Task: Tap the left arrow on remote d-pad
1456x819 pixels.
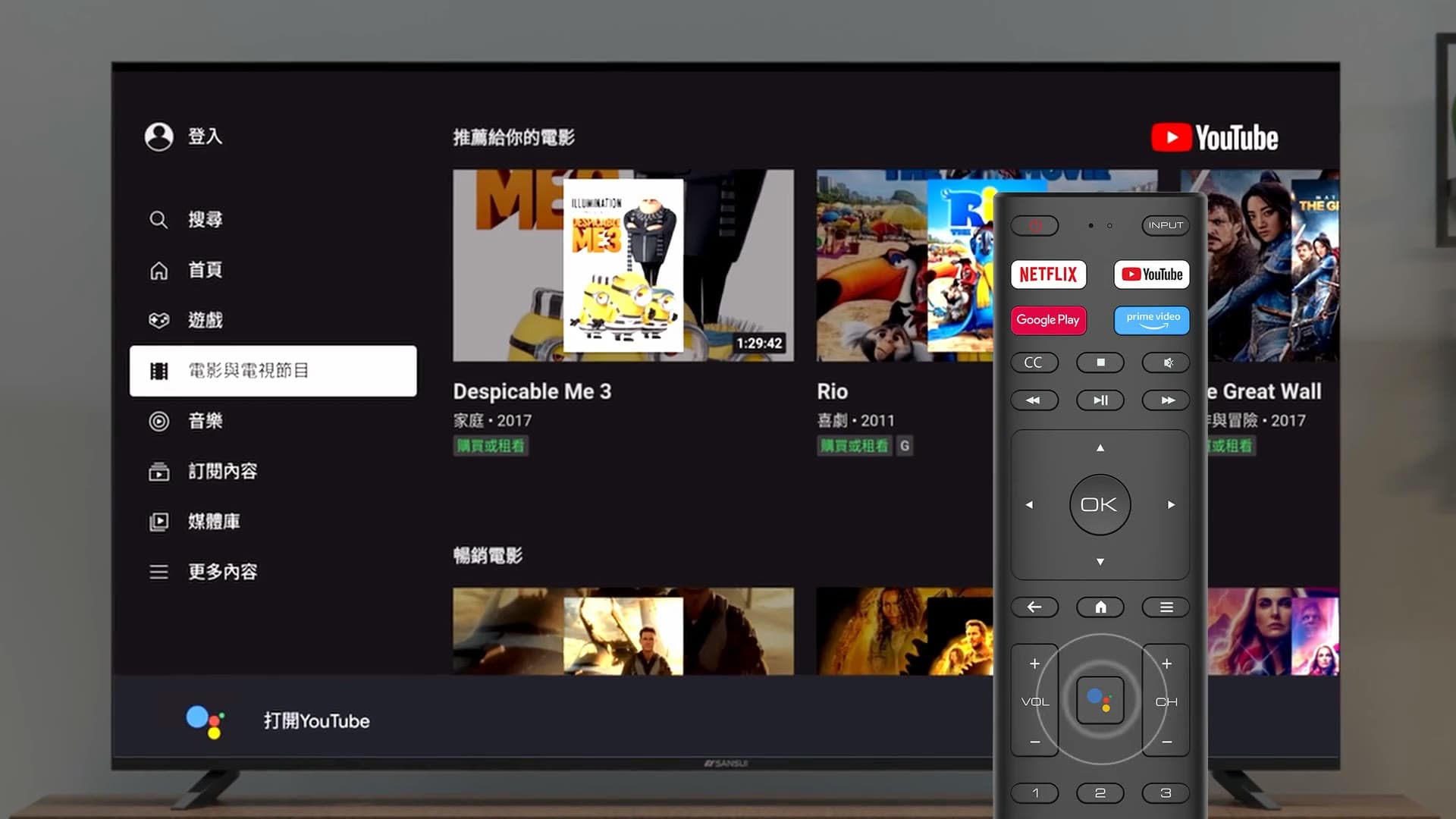Action: [1029, 505]
